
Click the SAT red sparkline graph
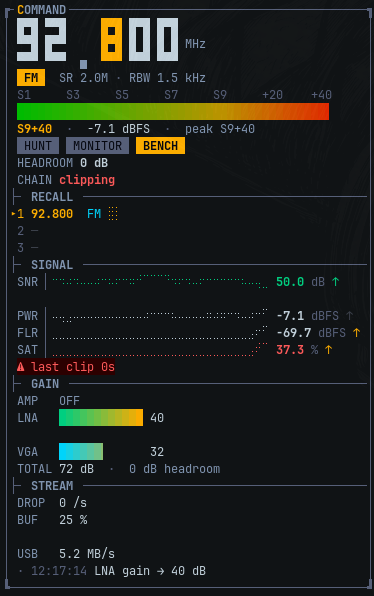tap(160, 350)
